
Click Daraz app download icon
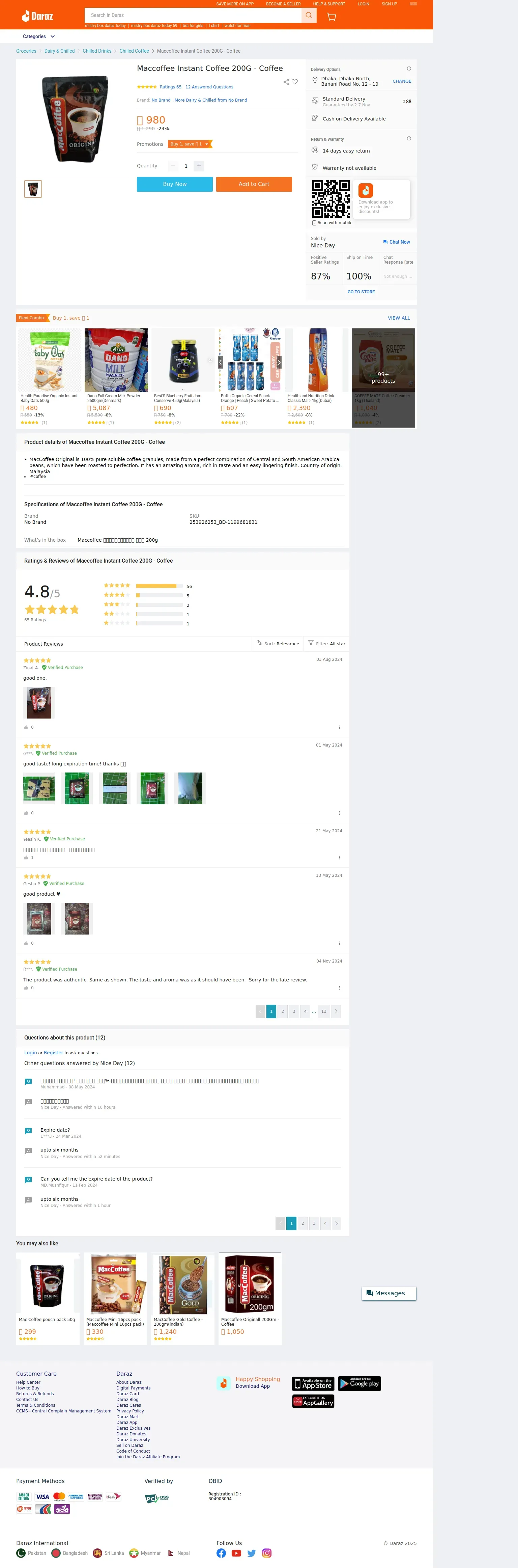365,191
